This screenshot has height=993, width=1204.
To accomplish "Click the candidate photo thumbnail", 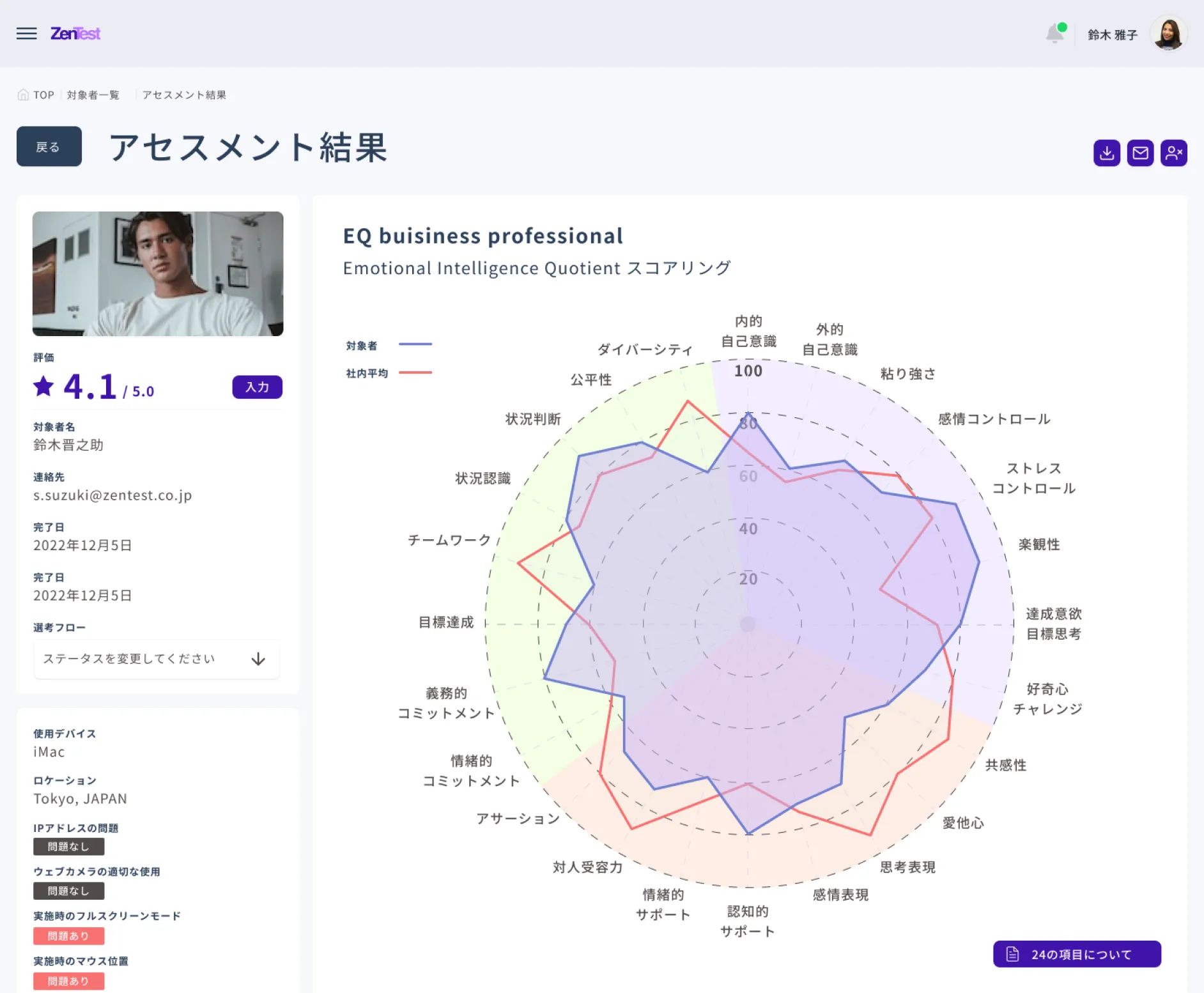I will coord(158,273).
